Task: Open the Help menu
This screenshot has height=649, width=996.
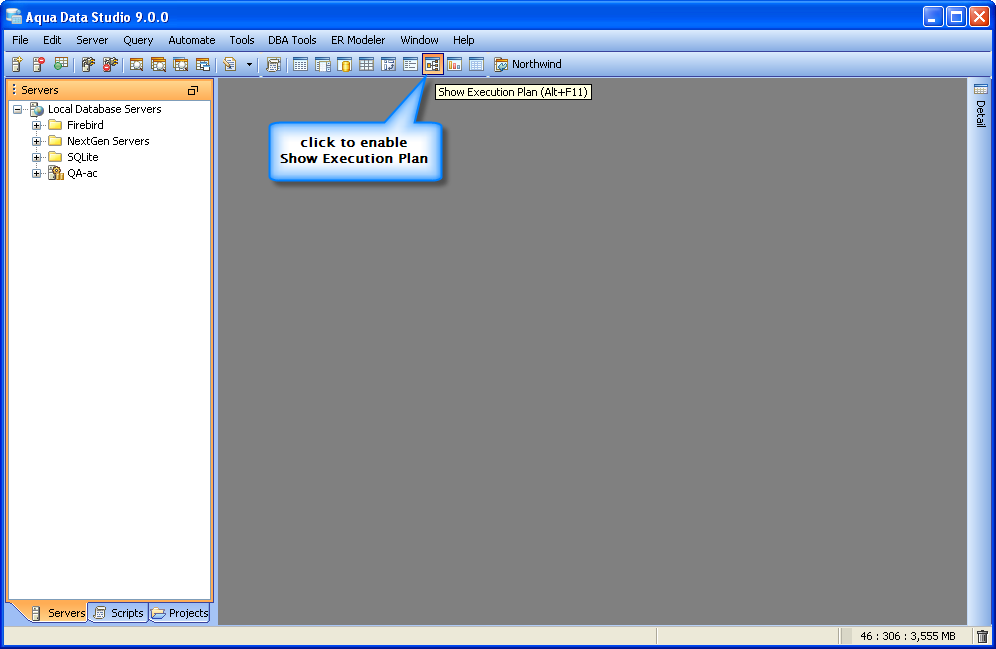Action: click(464, 40)
